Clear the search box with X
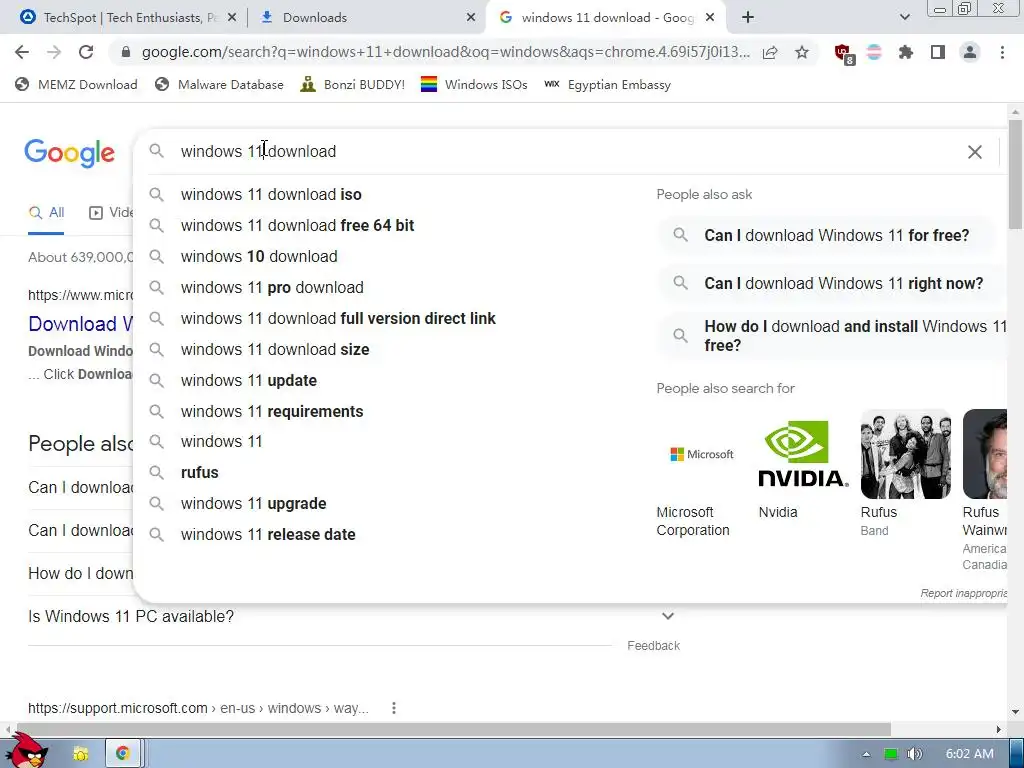 974,152
